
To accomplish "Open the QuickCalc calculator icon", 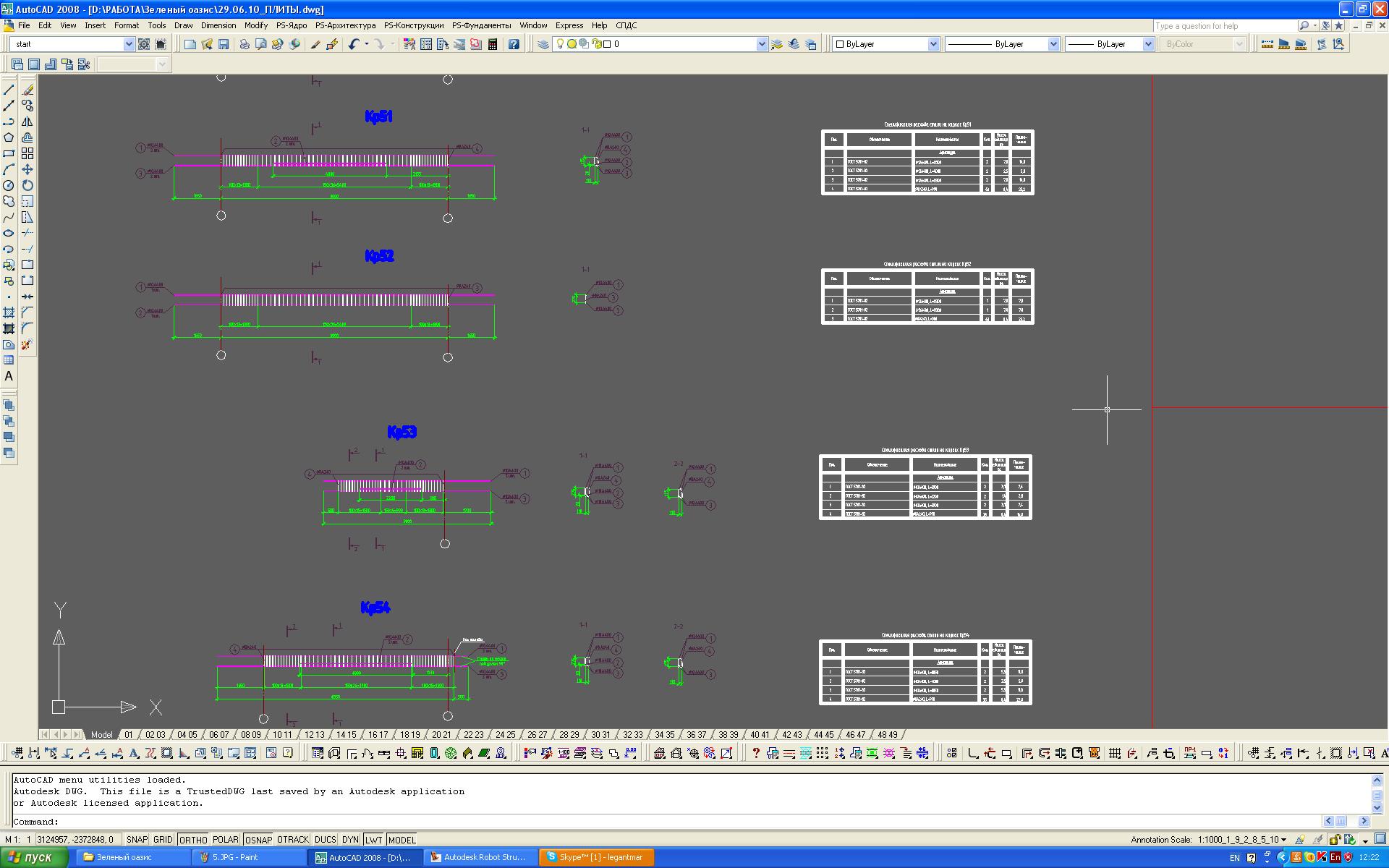I will pyautogui.click(x=493, y=44).
